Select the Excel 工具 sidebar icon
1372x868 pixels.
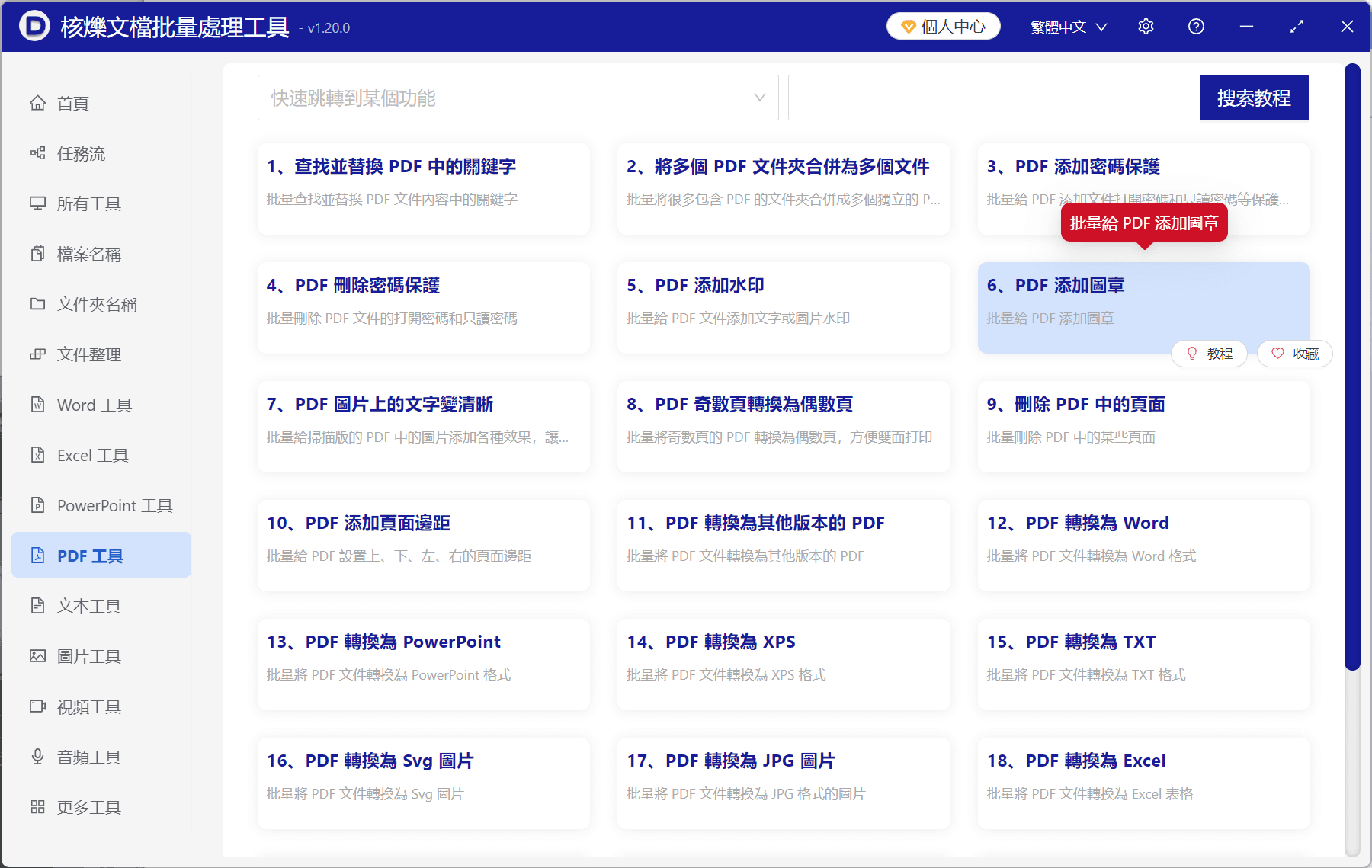38,455
